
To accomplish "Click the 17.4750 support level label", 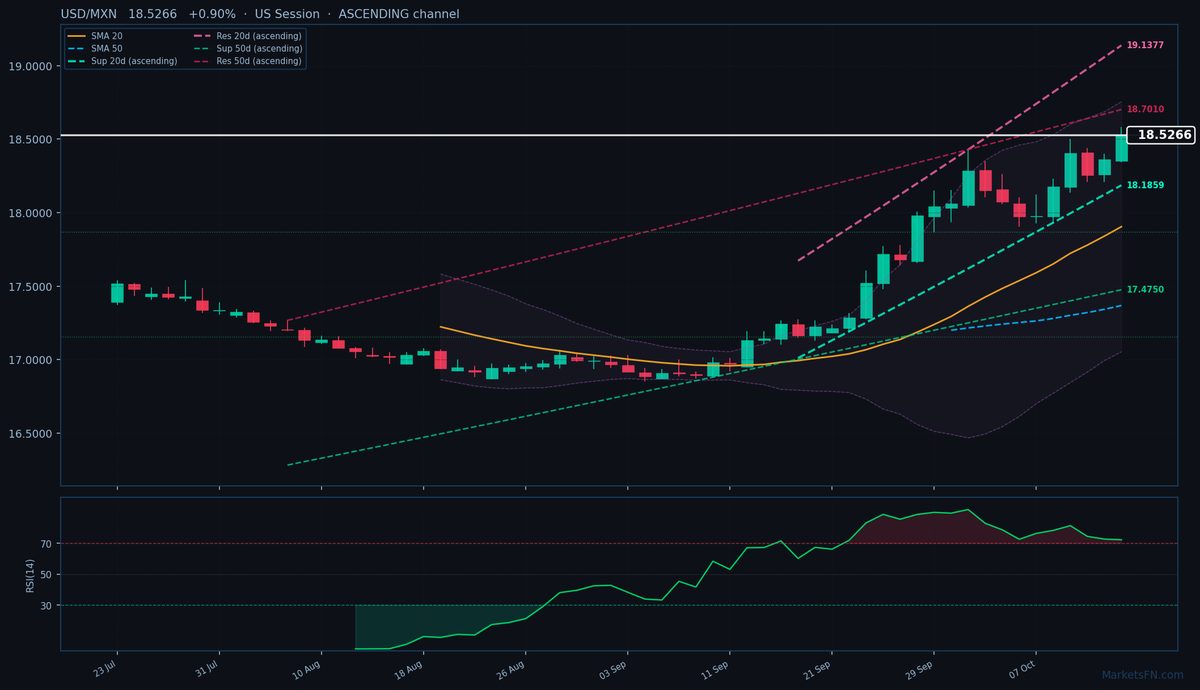I will tap(1145, 289).
